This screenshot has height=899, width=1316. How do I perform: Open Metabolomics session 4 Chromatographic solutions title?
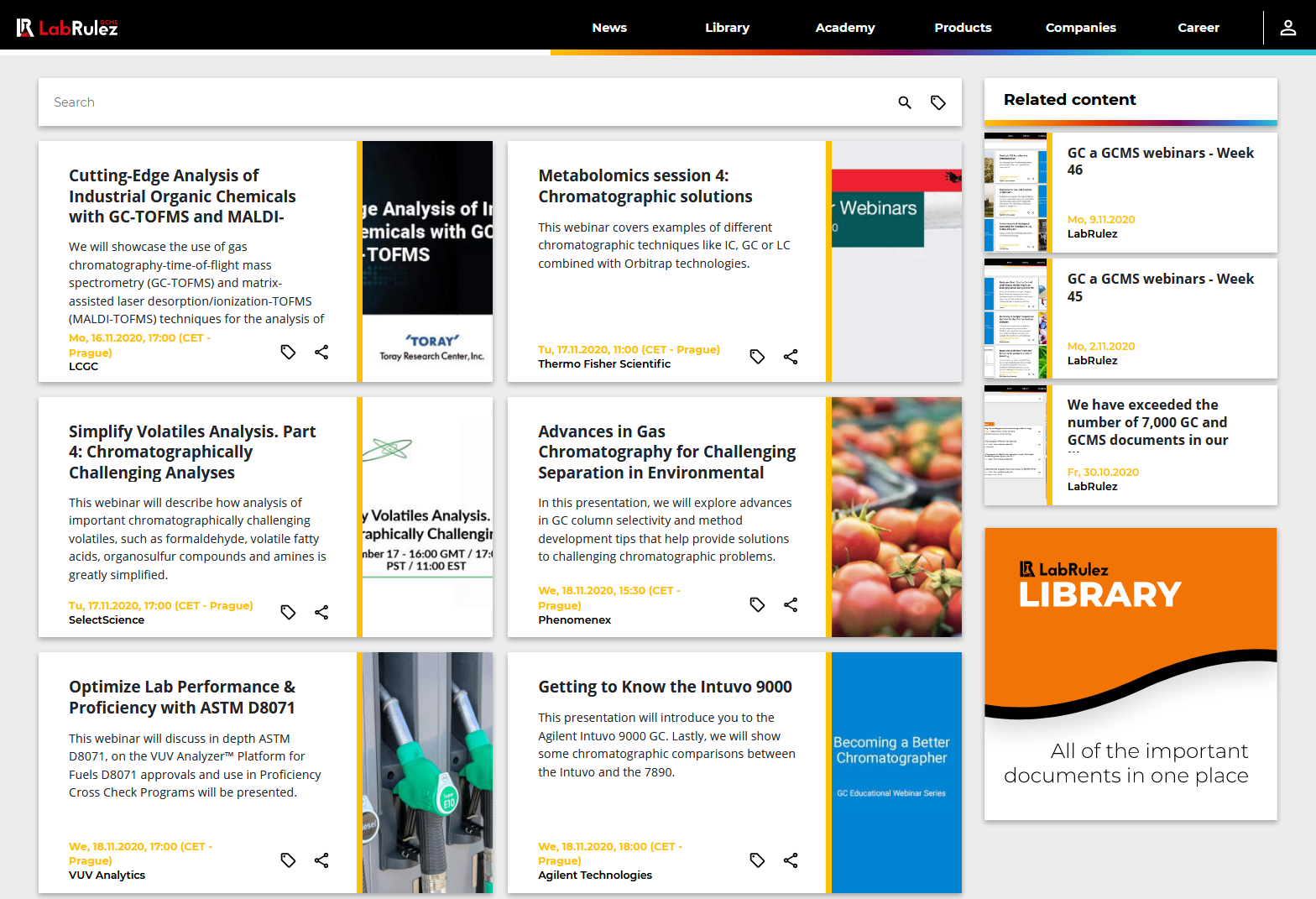click(645, 186)
